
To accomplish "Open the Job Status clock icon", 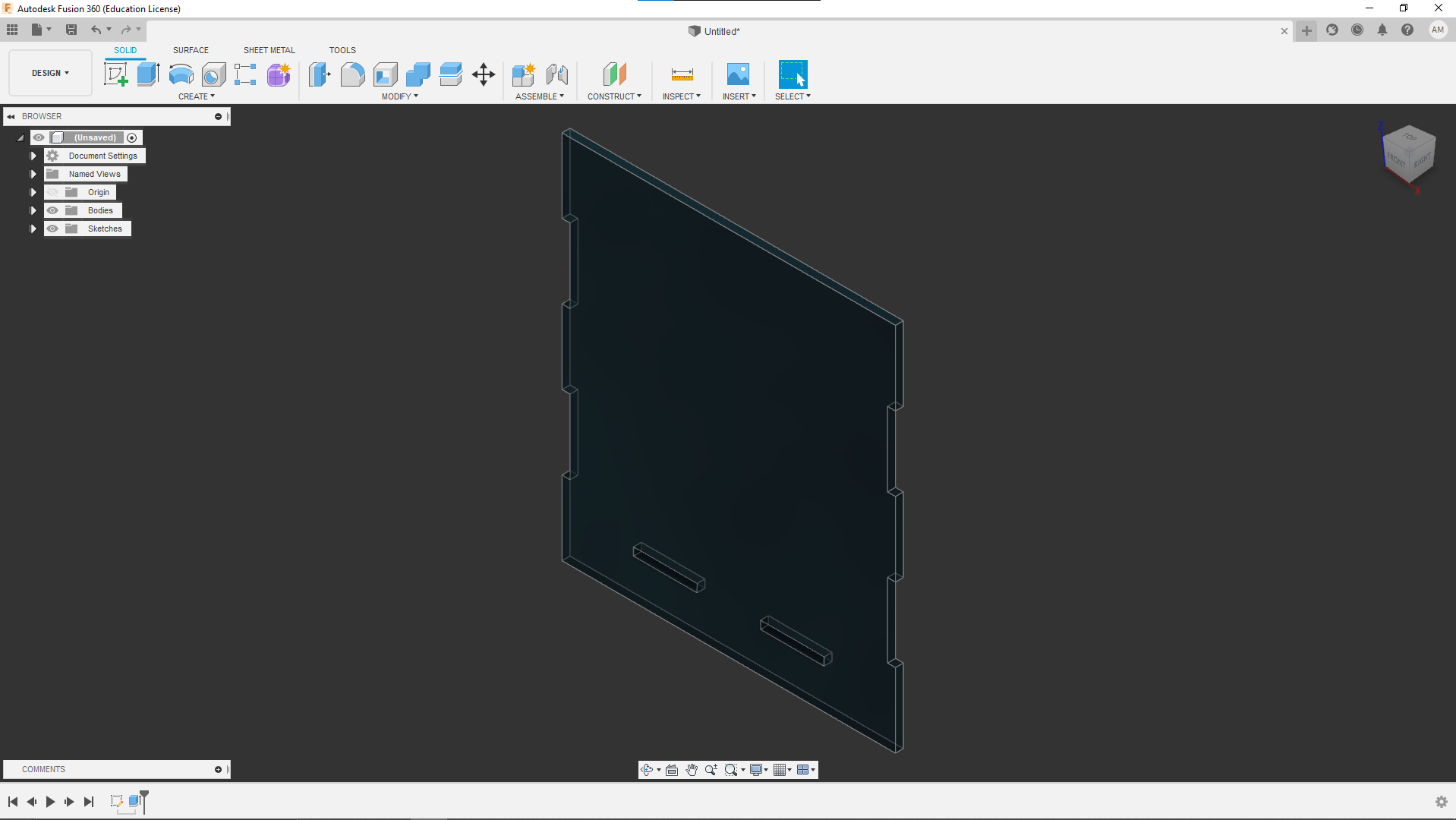I will pyautogui.click(x=1357, y=30).
